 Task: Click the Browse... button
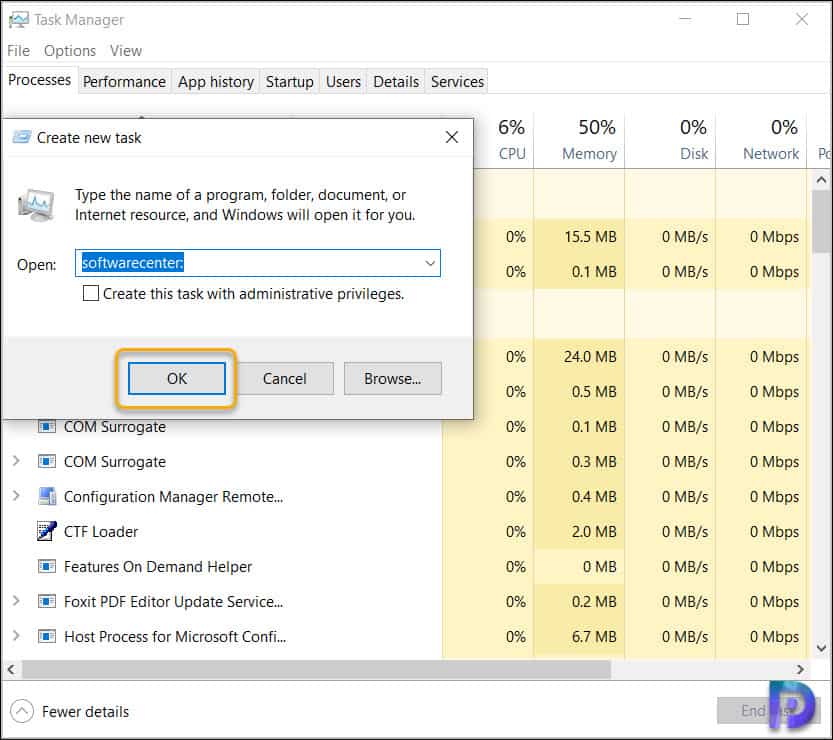393,378
